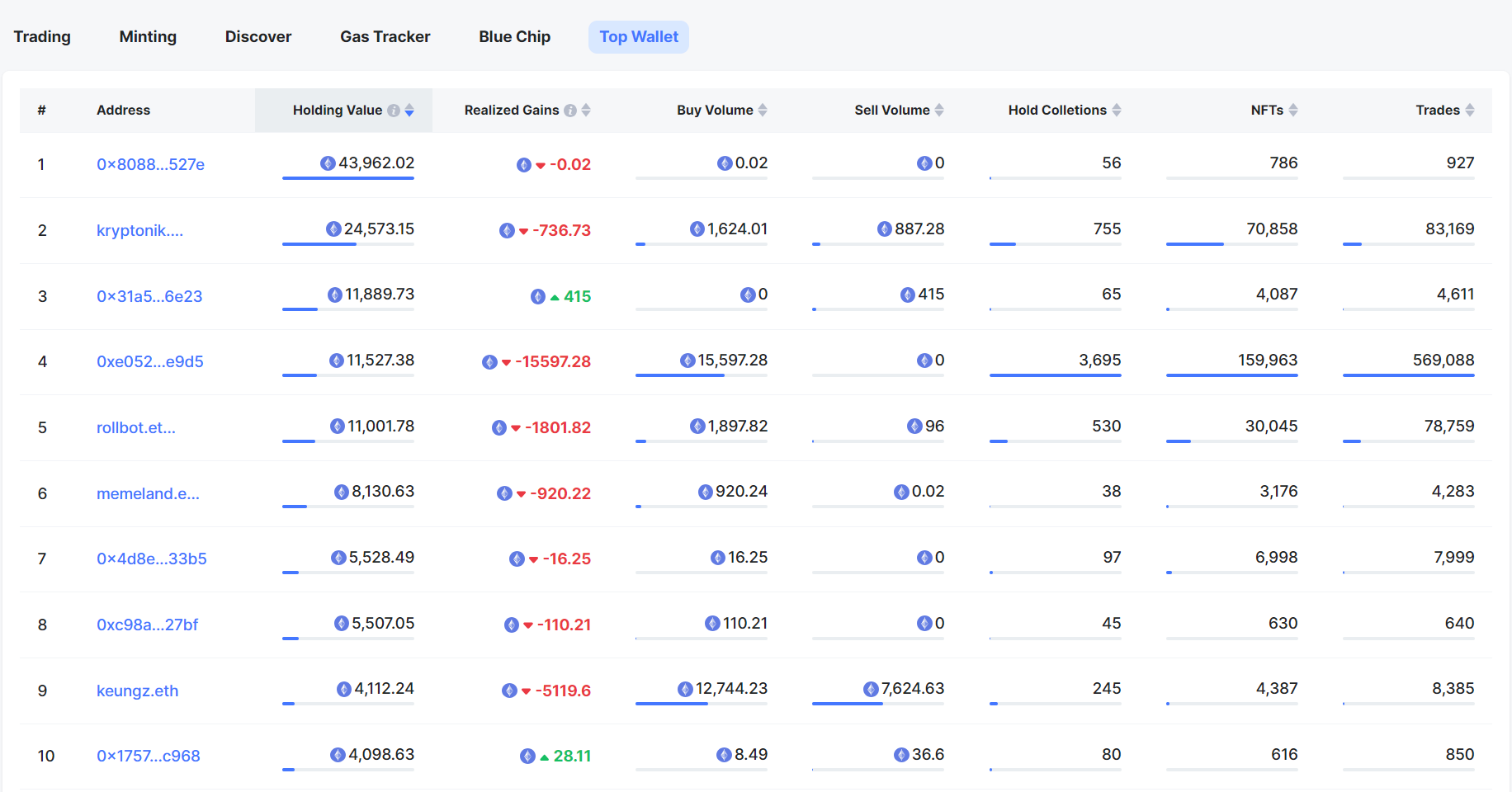Toggle sort order on Trades column
The image size is (1512, 792).
[1470, 111]
